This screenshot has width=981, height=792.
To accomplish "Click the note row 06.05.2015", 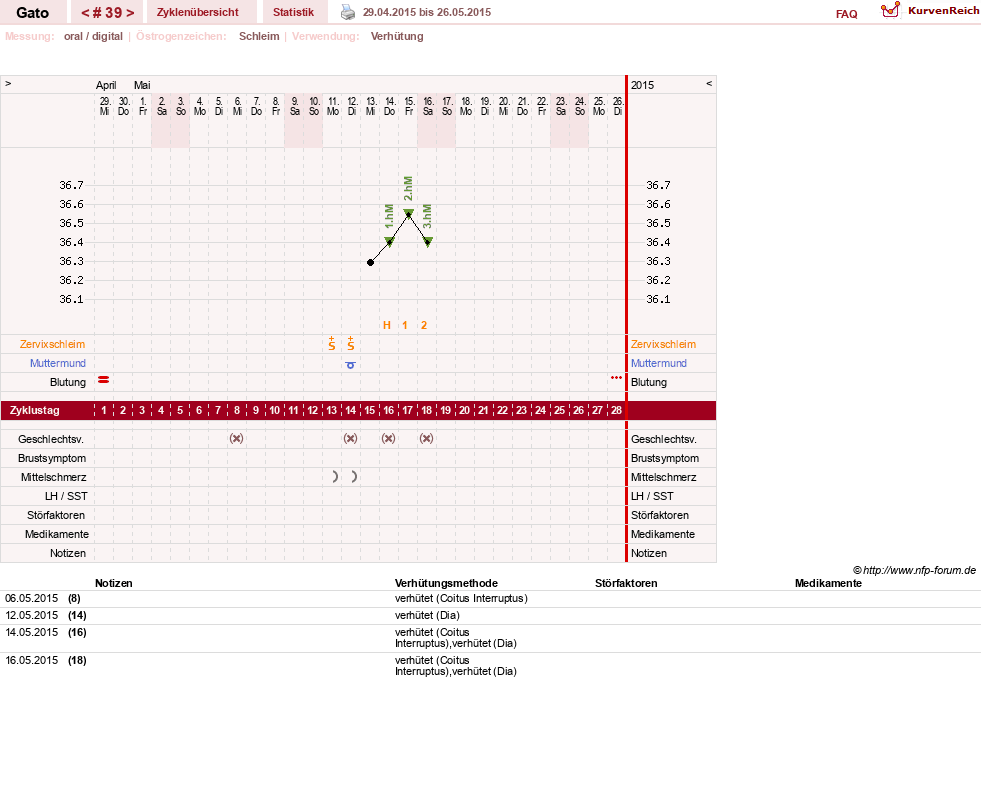I will click(x=490, y=599).
